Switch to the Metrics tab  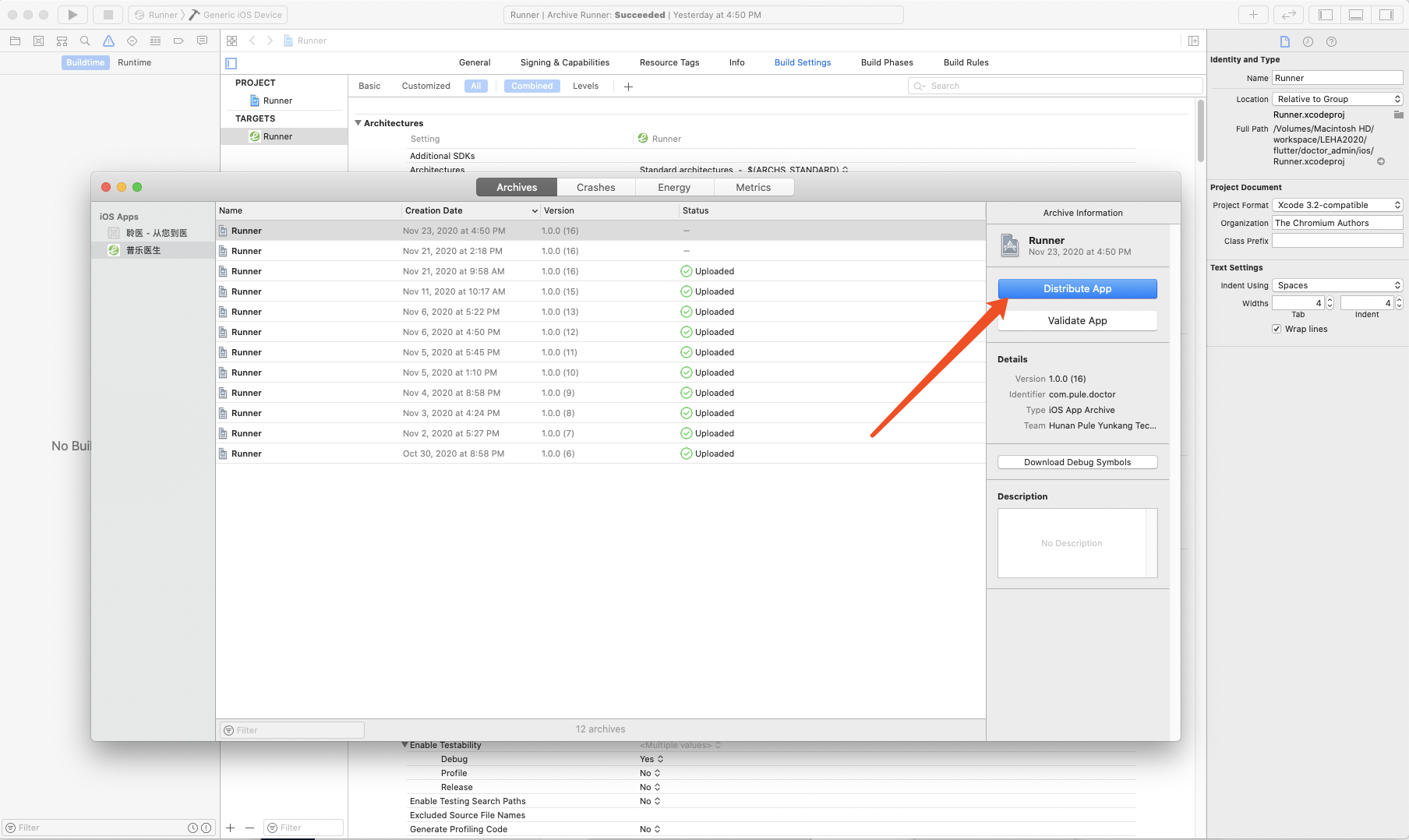pyautogui.click(x=754, y=187)
